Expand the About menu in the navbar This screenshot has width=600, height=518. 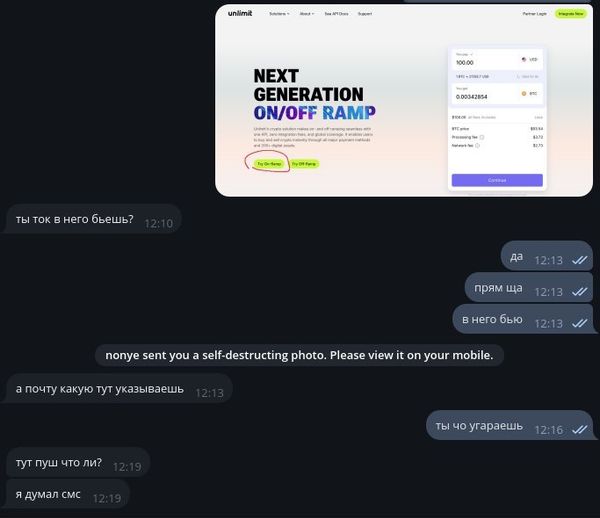(307, 14)
